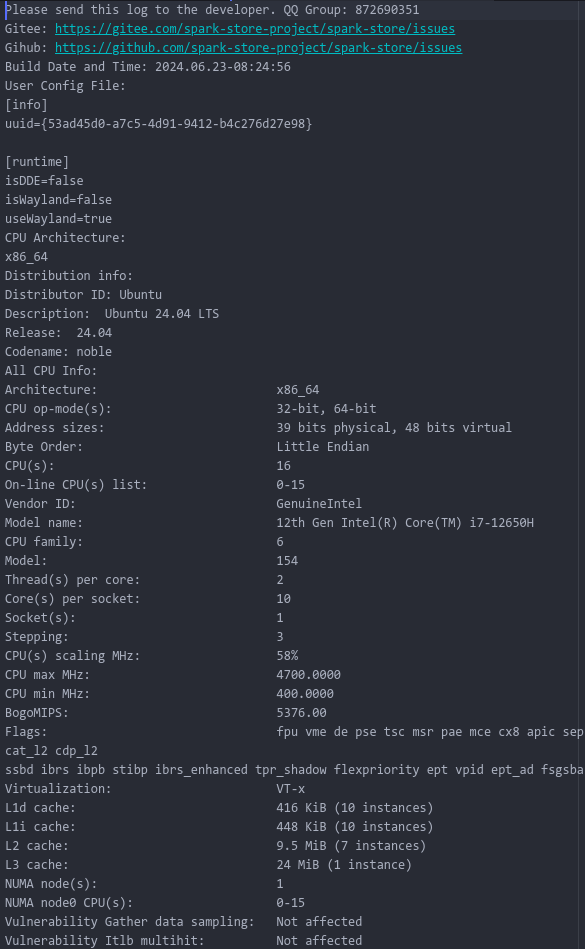
Task: Place cursor on the [info] section header
Action: point(26,105)
